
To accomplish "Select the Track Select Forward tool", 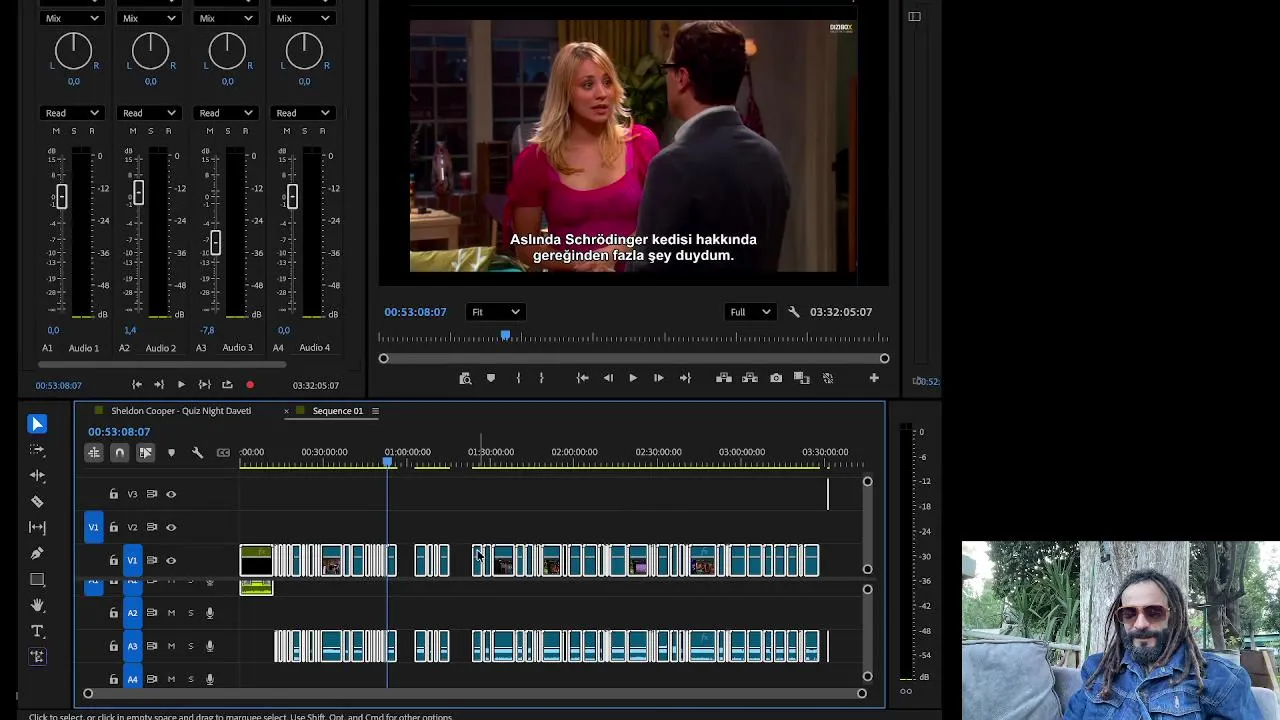I will tap(37, 450).
